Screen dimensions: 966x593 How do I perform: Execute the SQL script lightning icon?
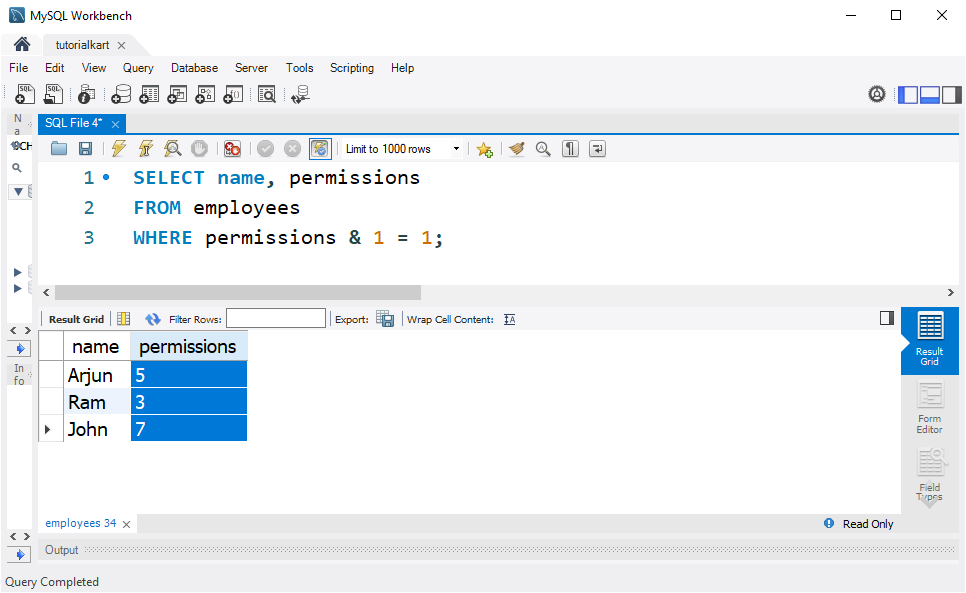pos(118,148)
